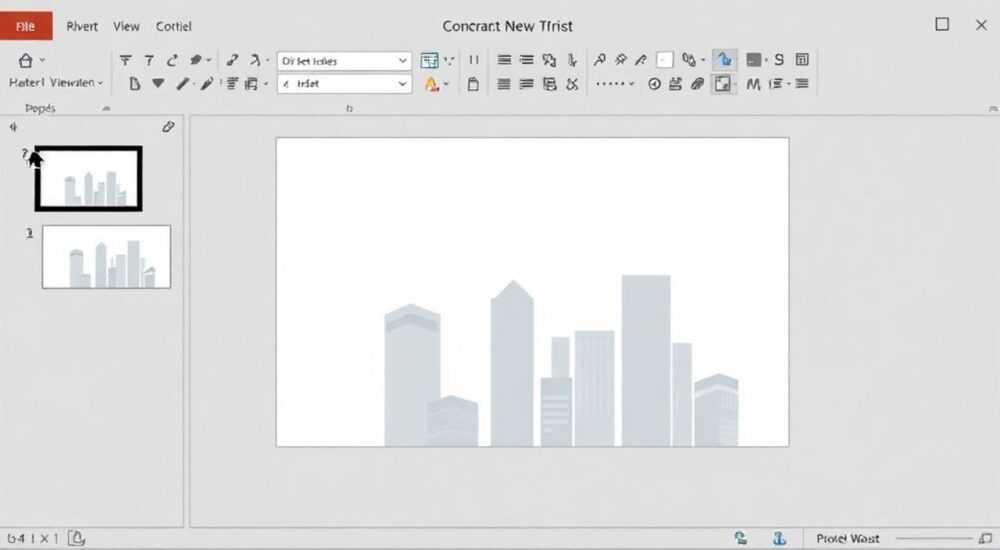The height and width of the screenshot is (550, 1000).
Task: Click the floppy disk save icon
Action: (x=549, y=84)
